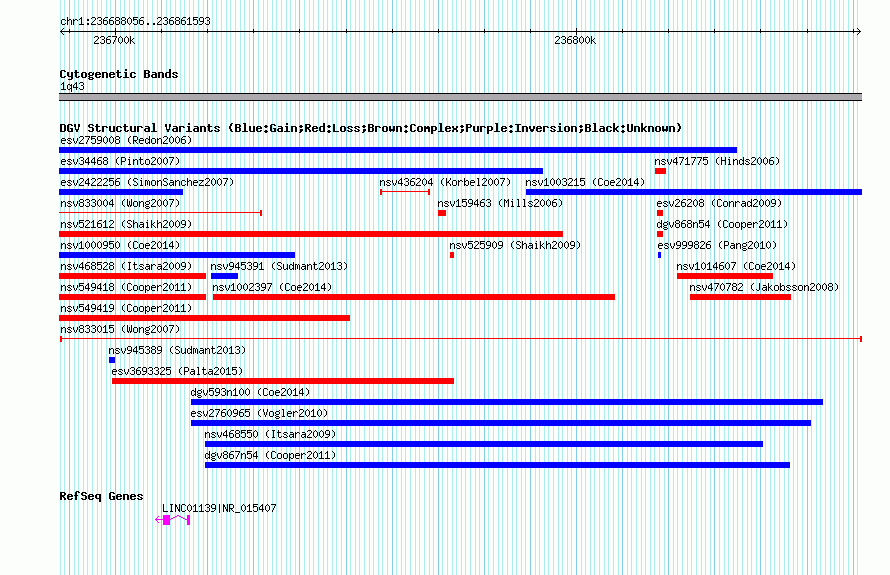Click nsv833004 (Wong2007) label
Screen dimensions: 890x575
120,203
